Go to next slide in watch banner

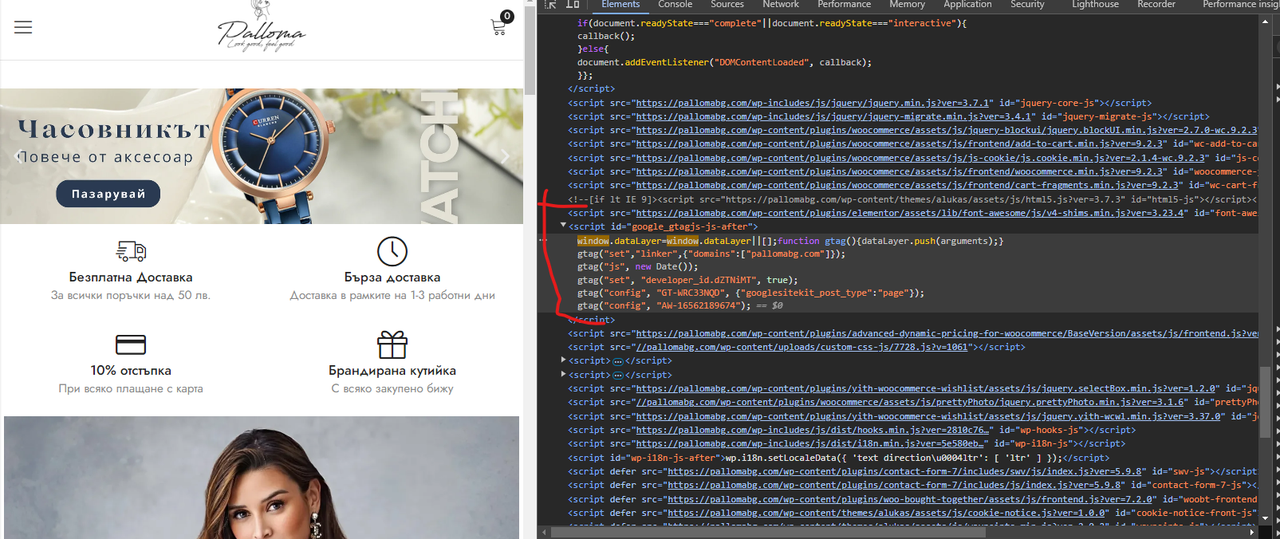(505, 156)
